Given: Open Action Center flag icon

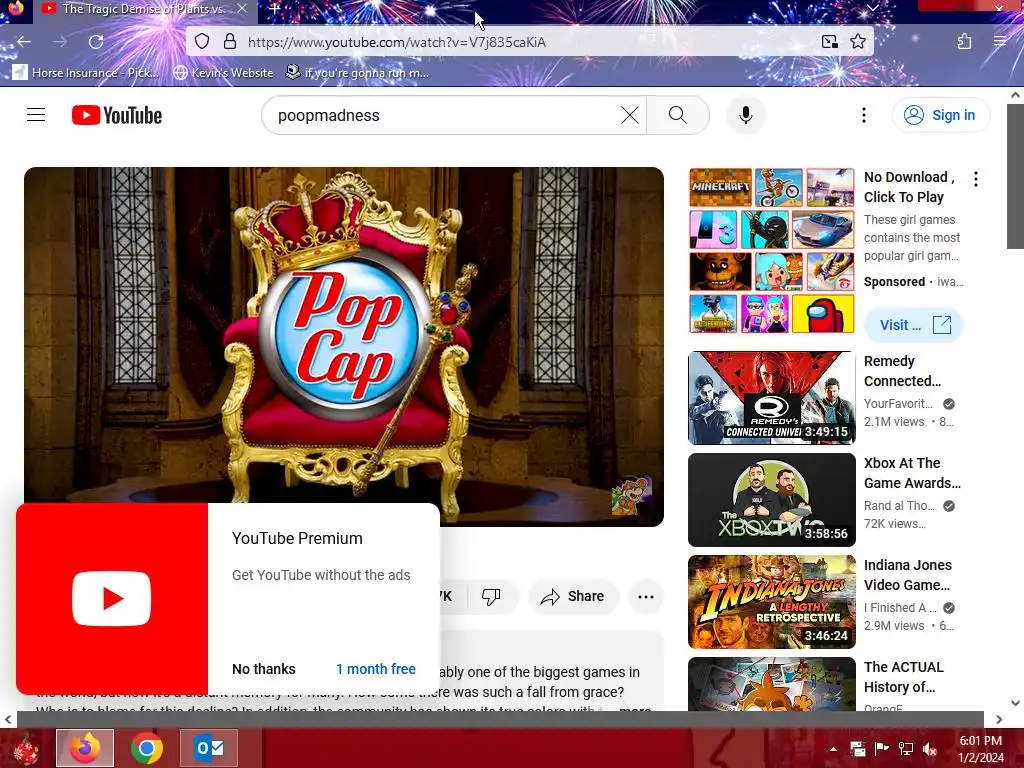Looking at the screenshot, I should (x=882, y=749).
